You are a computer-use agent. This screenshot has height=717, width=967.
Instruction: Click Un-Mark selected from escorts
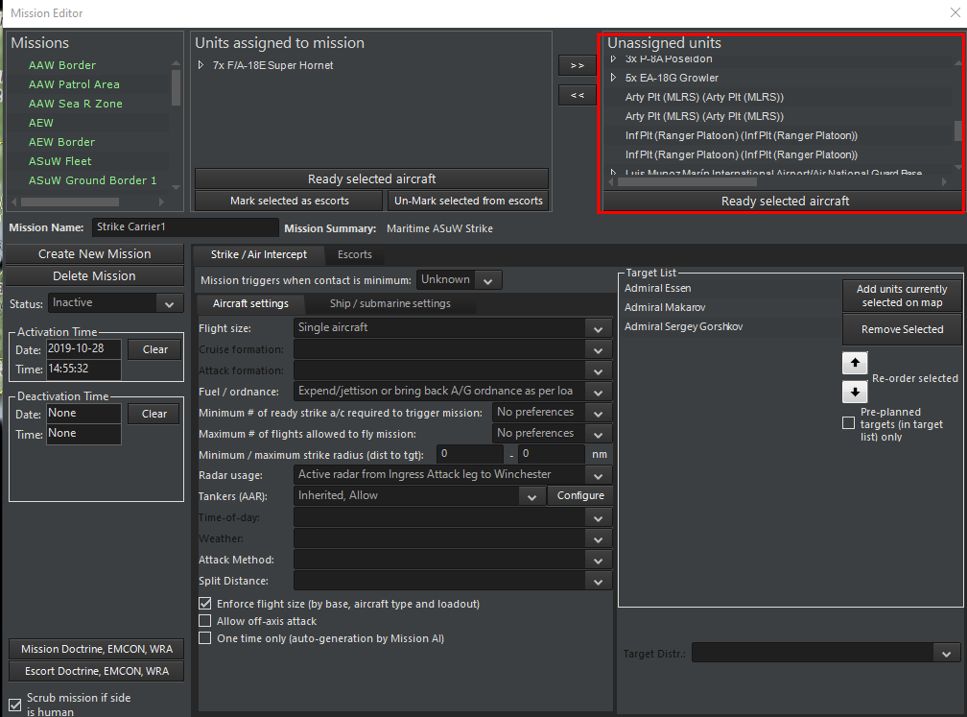pos(468,201)
